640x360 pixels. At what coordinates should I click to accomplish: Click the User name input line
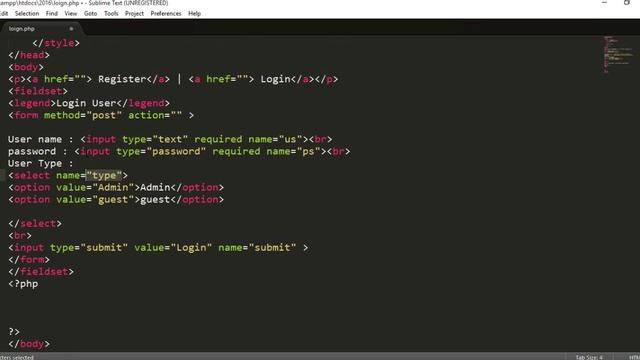[170, 139]
